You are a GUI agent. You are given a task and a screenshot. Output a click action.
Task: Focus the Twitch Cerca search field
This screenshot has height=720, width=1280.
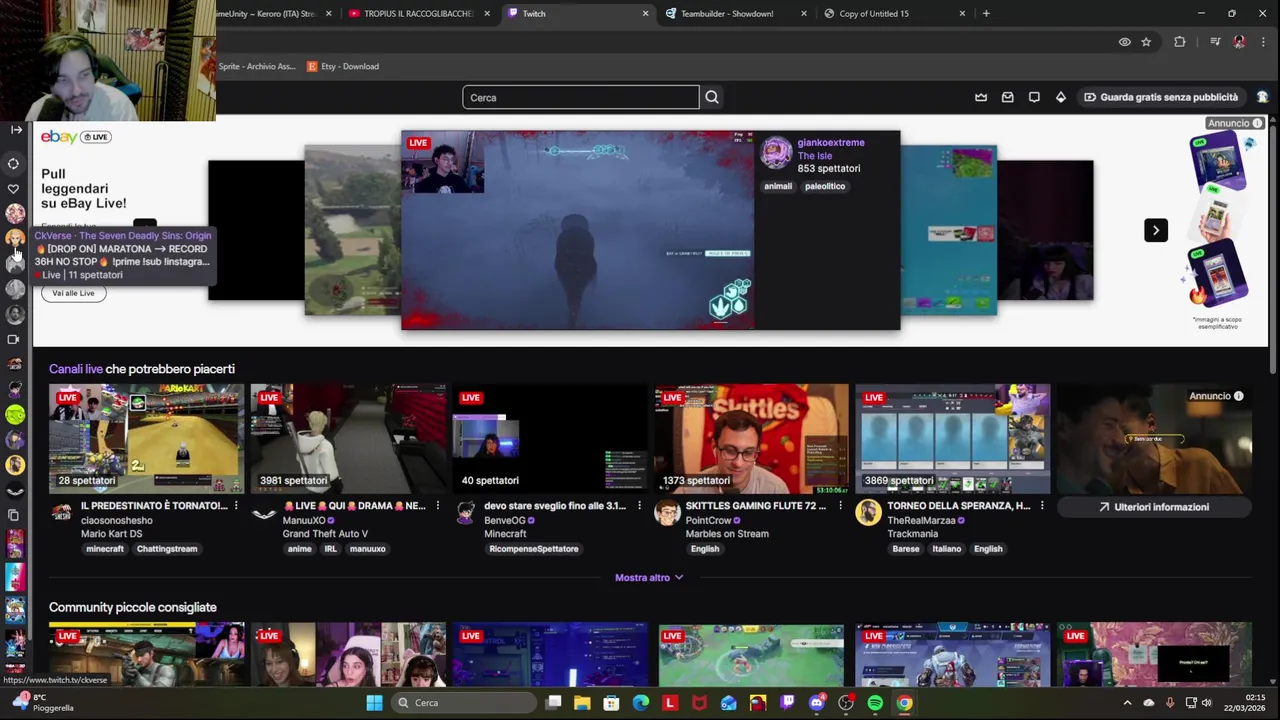[581, 97]
